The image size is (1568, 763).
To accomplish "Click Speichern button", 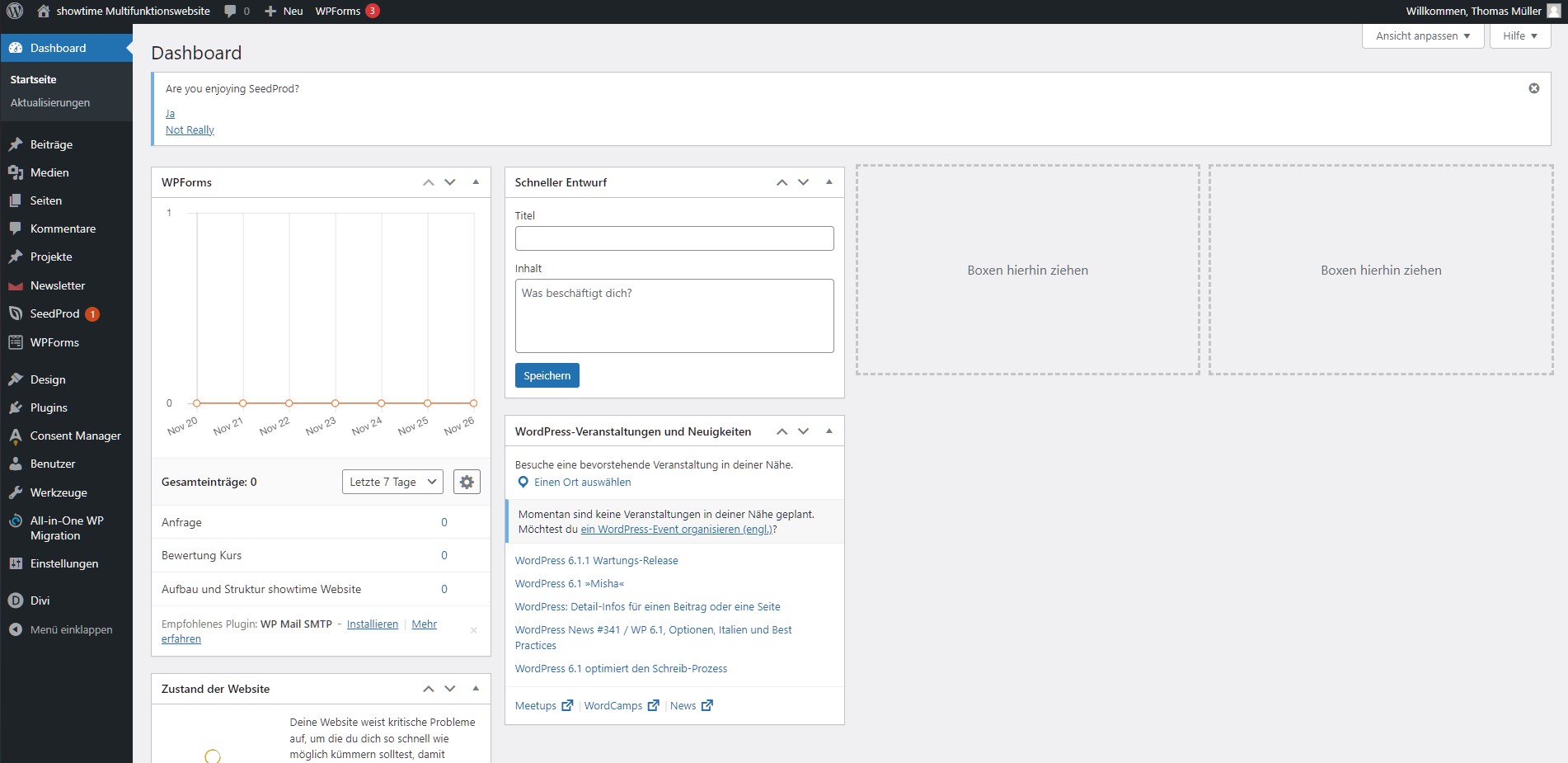I will pos(547,375).
